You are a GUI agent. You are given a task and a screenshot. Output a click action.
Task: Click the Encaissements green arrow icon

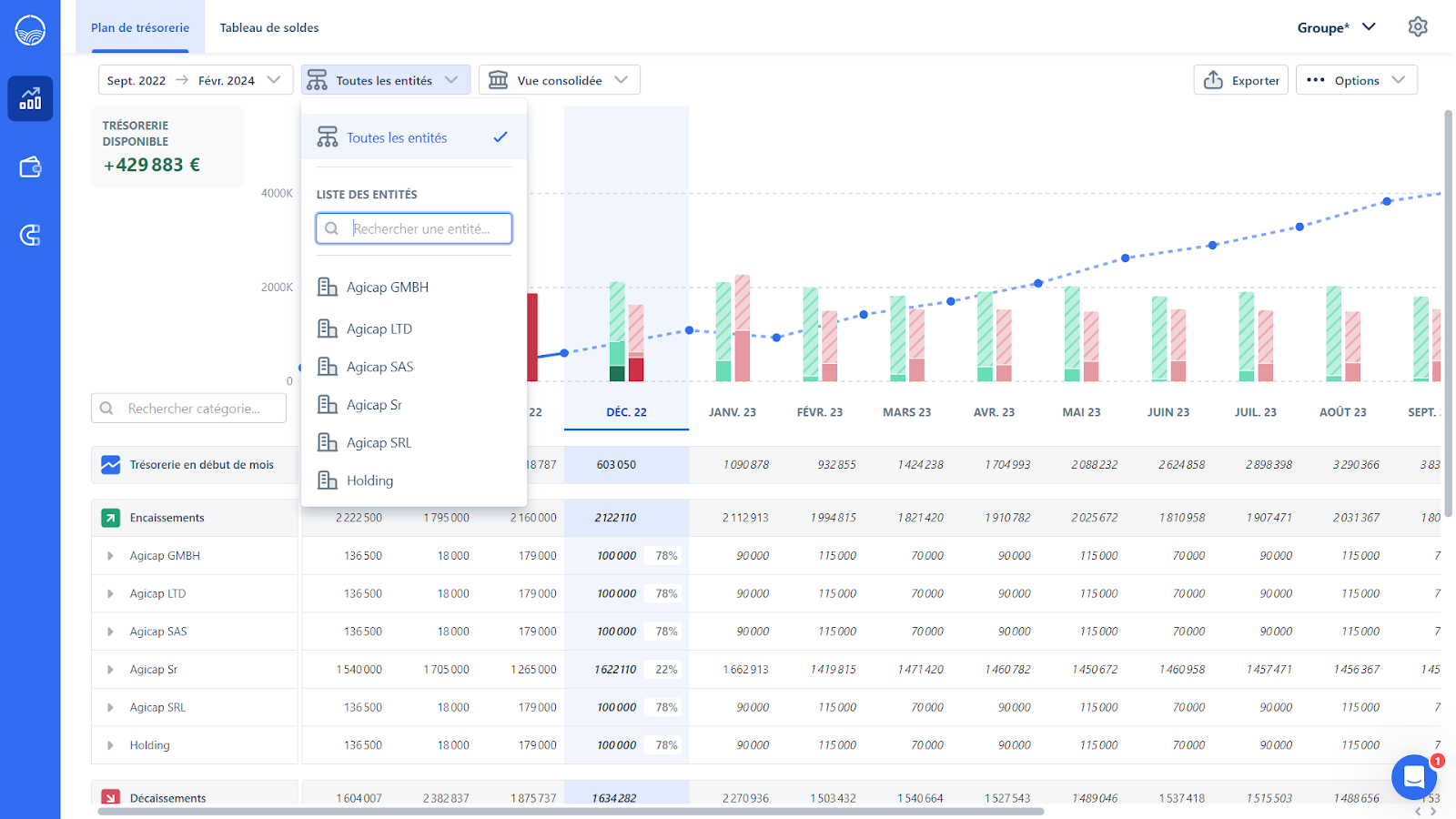(x=110, y=518)
